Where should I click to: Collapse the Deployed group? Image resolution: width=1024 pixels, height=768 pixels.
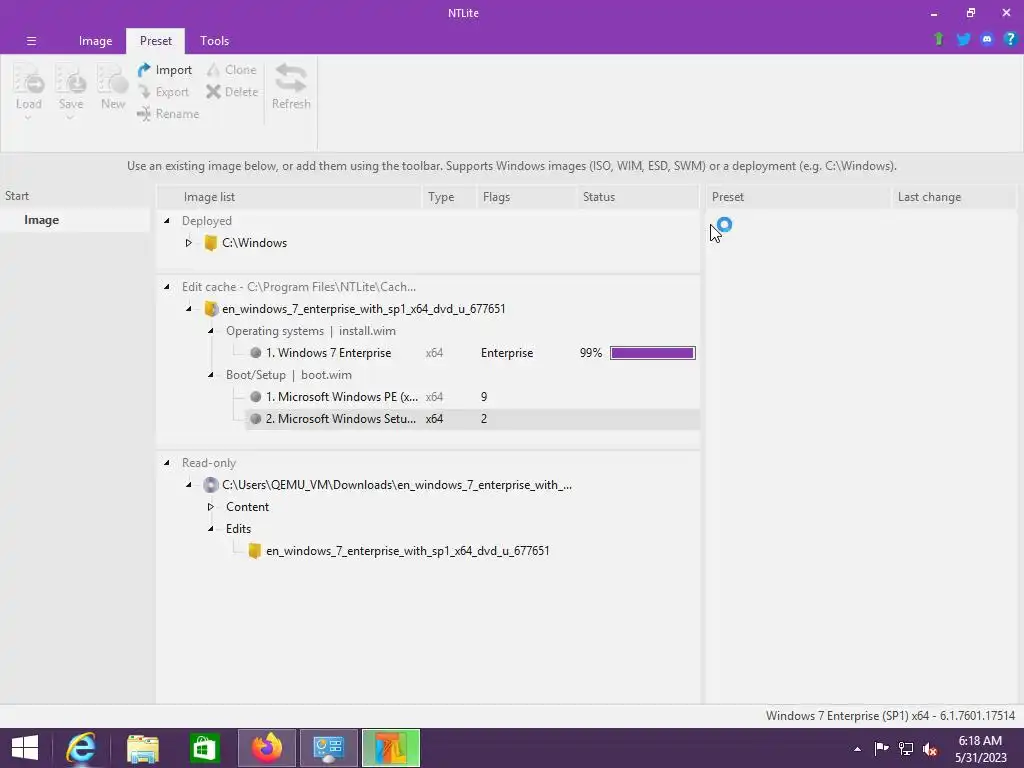(167, 221)
